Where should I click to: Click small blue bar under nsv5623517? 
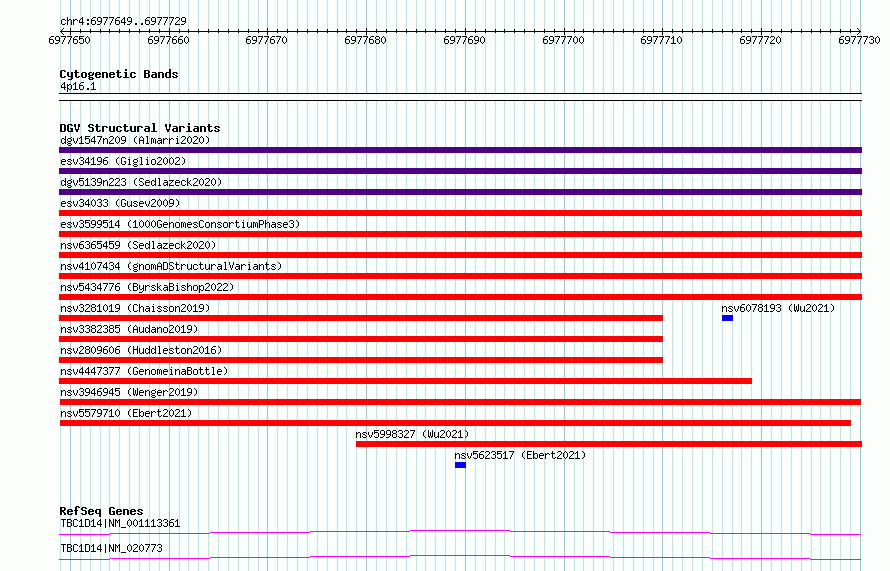460,465
